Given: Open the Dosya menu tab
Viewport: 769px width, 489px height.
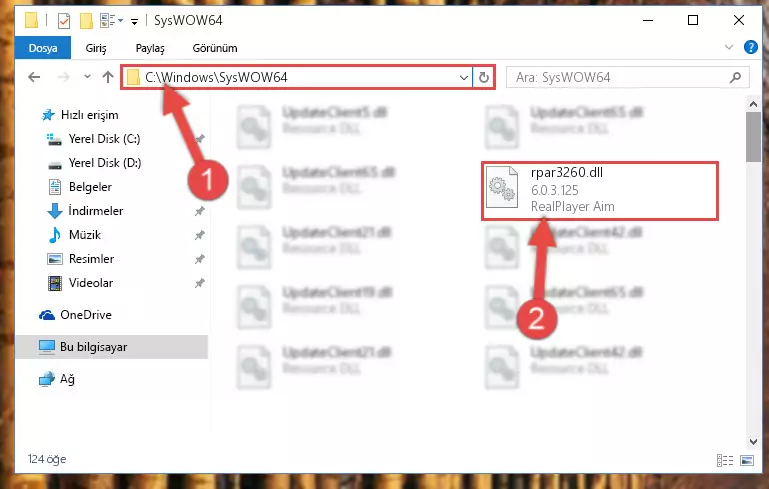Looking at the screenshot, I should click(43, 48).
